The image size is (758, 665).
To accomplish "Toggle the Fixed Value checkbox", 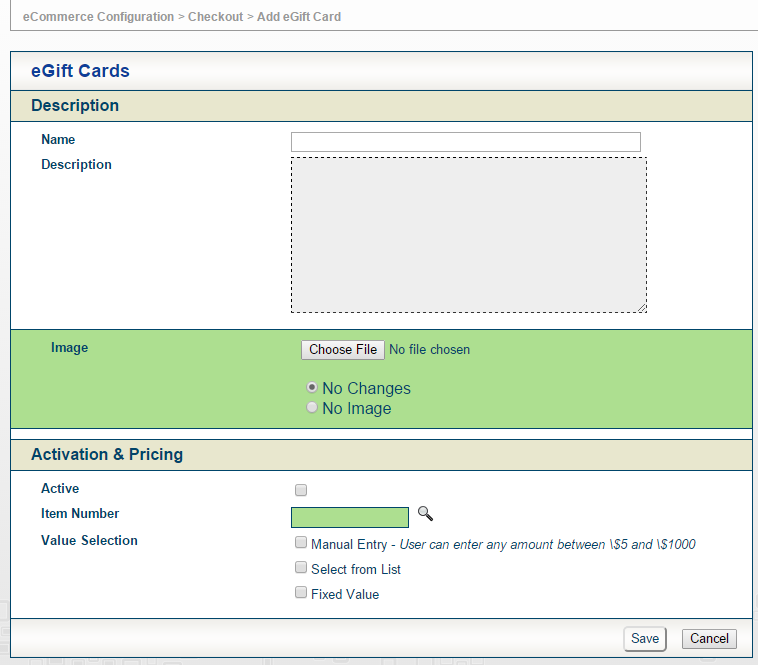I will [x=301, y=593].
